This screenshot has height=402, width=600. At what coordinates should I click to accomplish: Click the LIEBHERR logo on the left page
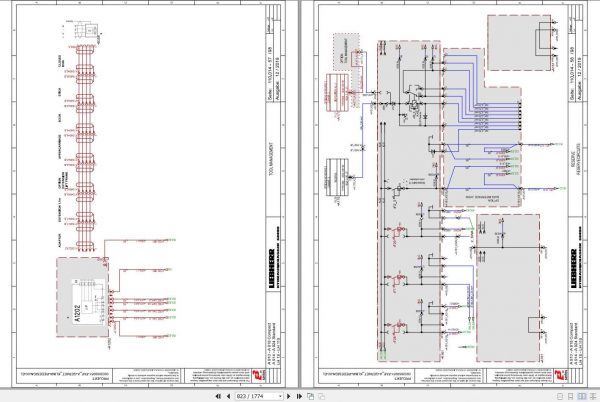[271, 269]
